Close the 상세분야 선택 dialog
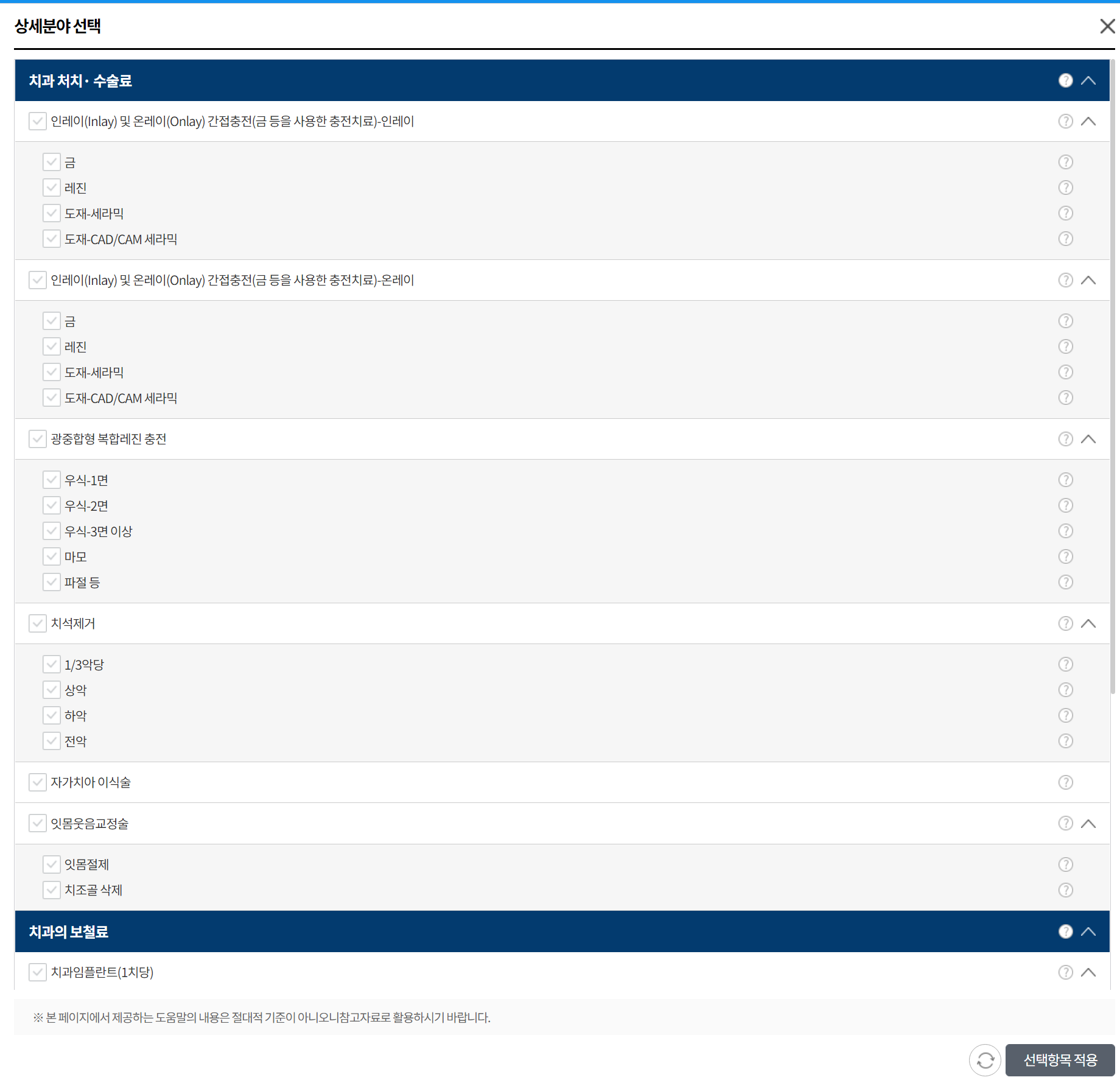This screenshot has height=1080, width=1120. coord(1107,26)
